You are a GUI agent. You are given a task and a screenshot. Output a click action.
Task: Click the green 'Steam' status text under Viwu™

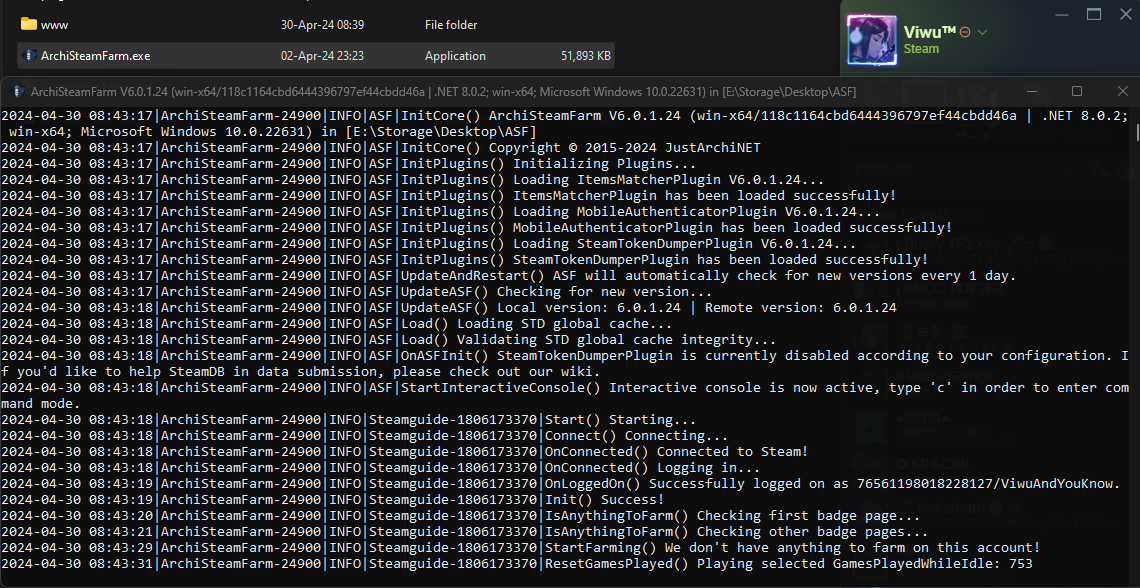pos(921,49)
